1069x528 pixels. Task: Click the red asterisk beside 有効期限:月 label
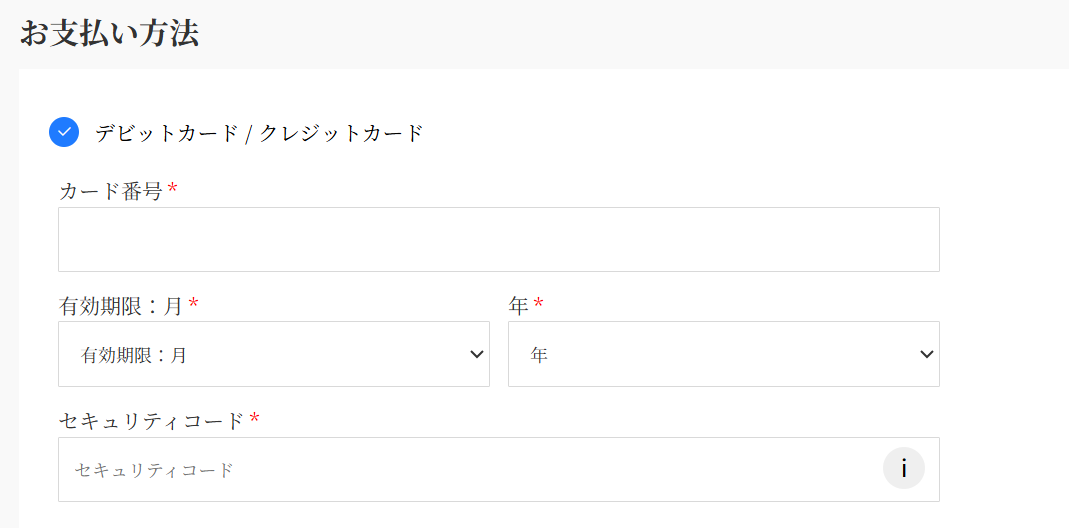point(194,304)
